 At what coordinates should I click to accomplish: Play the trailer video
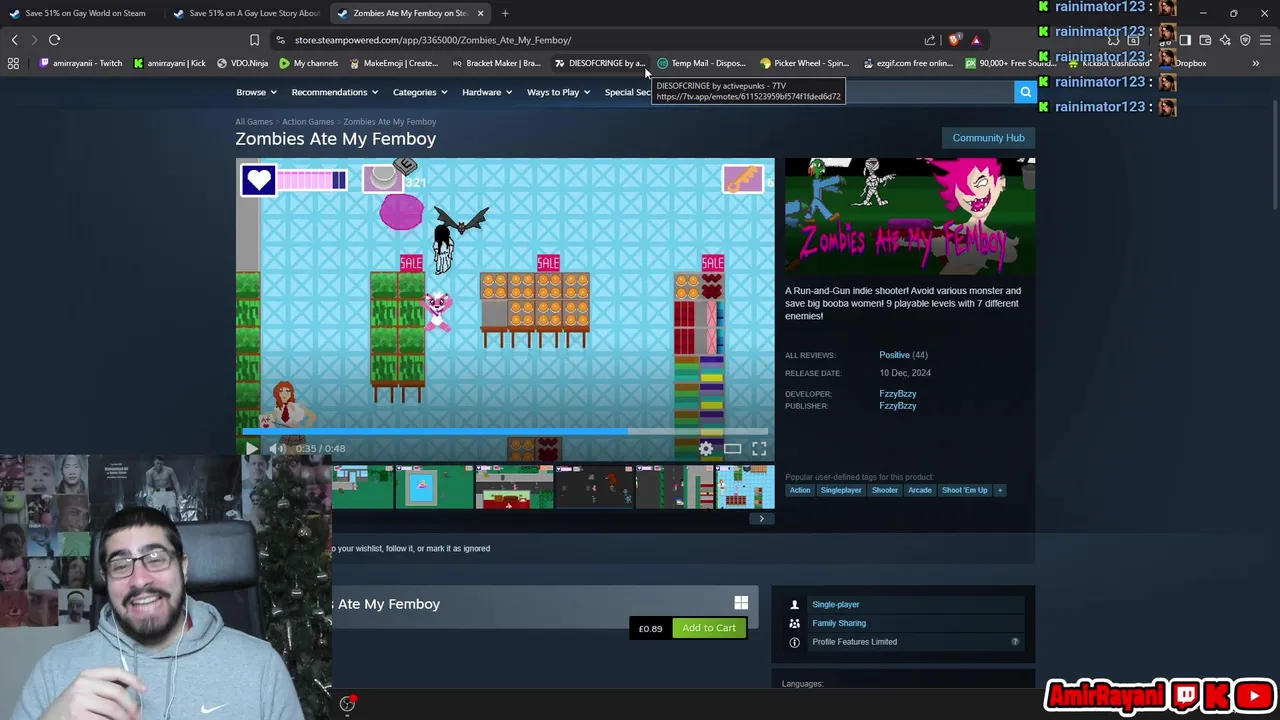(x=251, y=449)
